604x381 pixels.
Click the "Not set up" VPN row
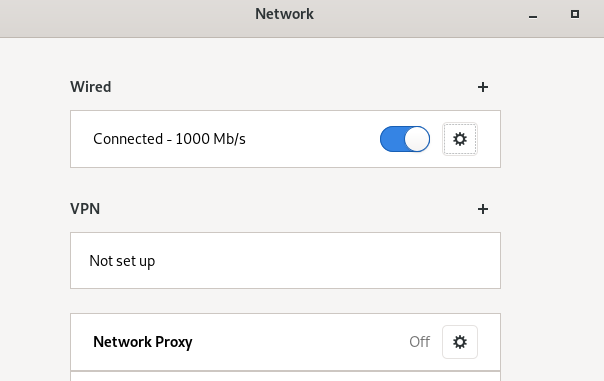click(x=285, y=260)
